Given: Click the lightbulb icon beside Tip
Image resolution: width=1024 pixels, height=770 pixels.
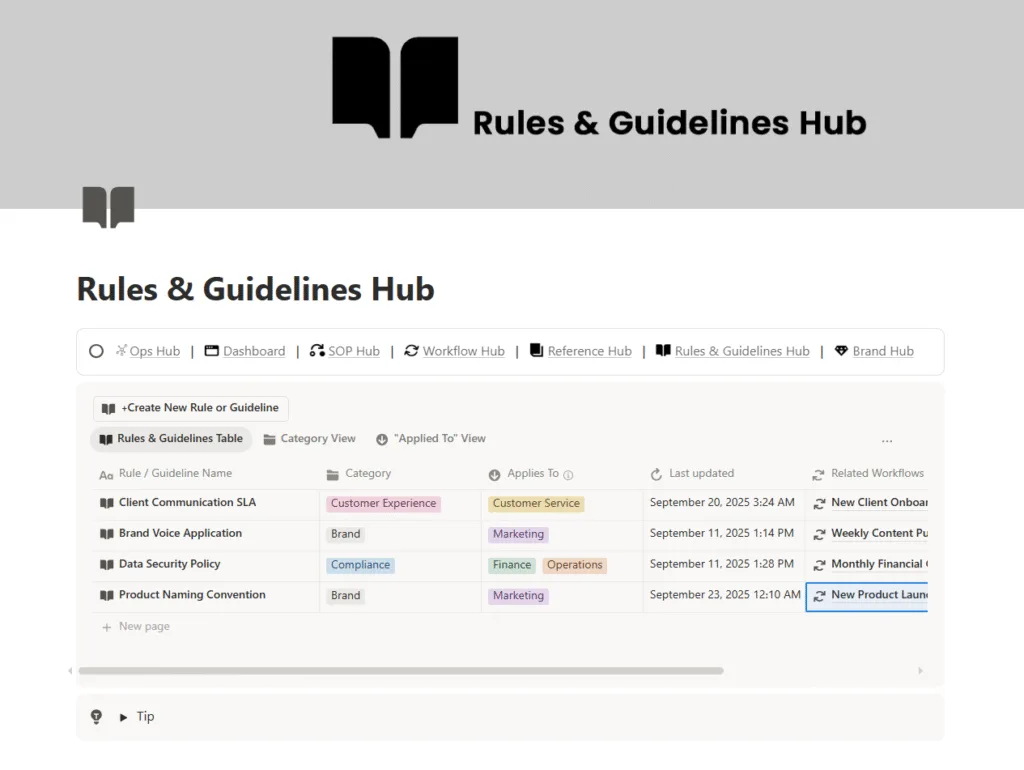Looking at the screenshot, I should pyautogui.click(x=97, y=716).
